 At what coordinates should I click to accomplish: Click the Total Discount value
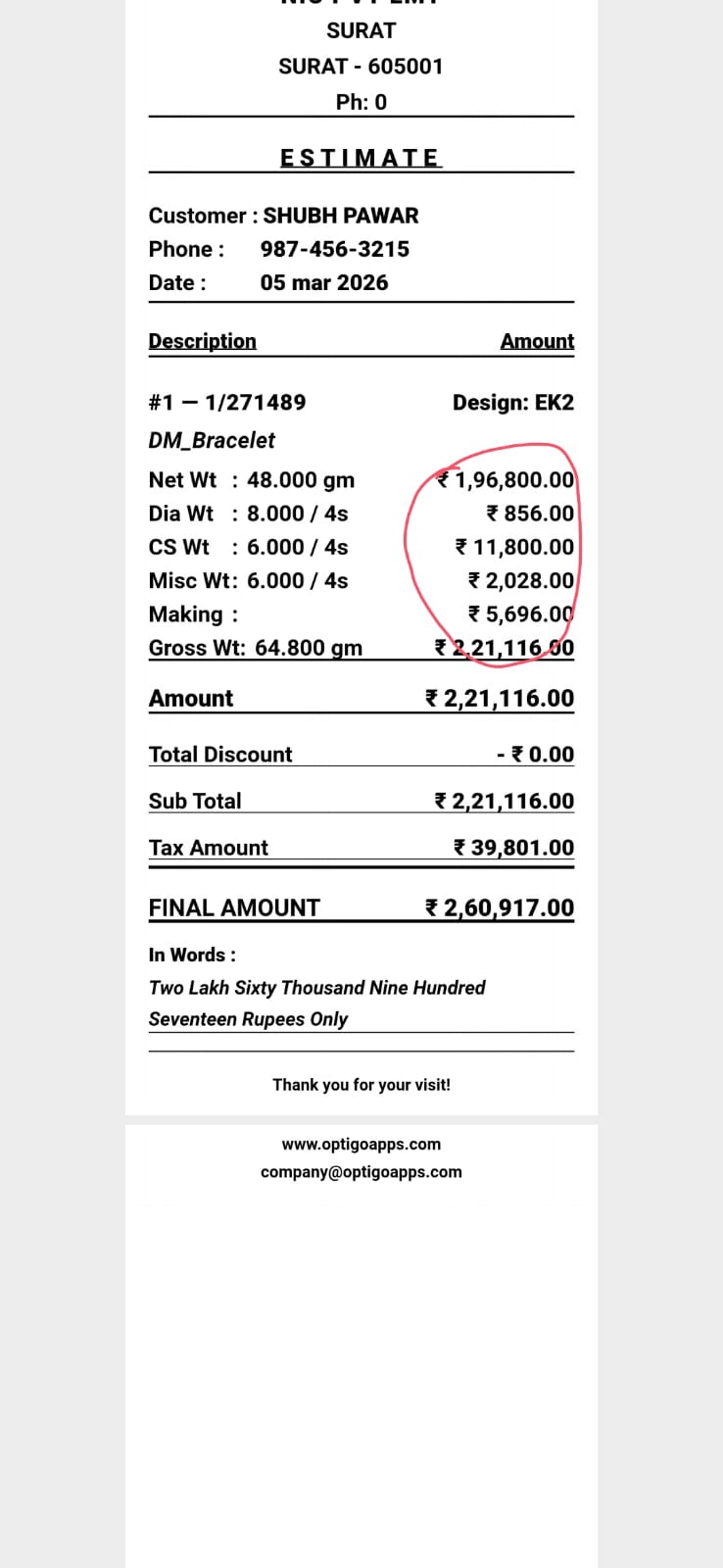tap(535, 754)
